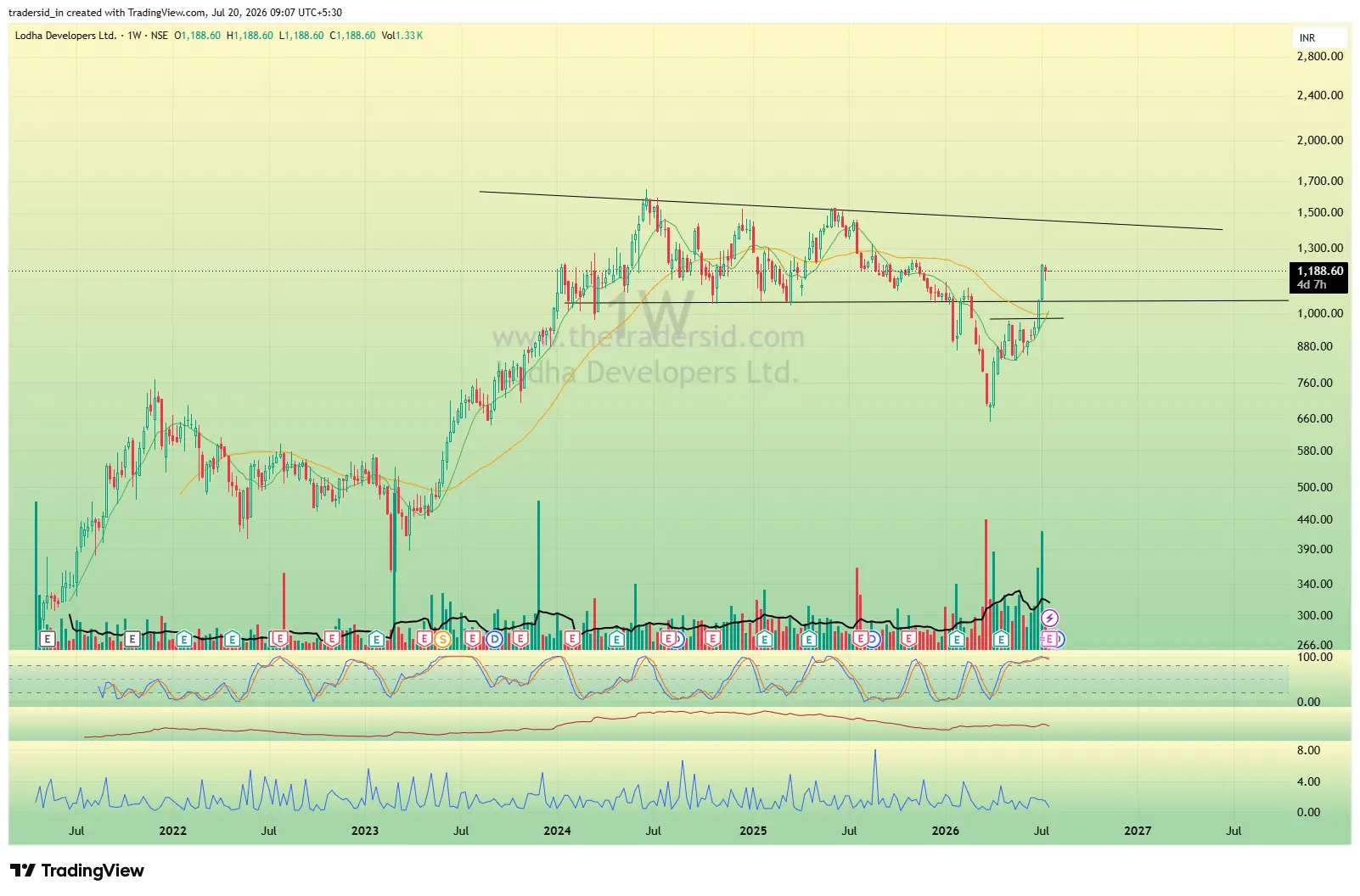Select the red E earnings marker at October 2025
1360x896 pixels.
point(908,639)
